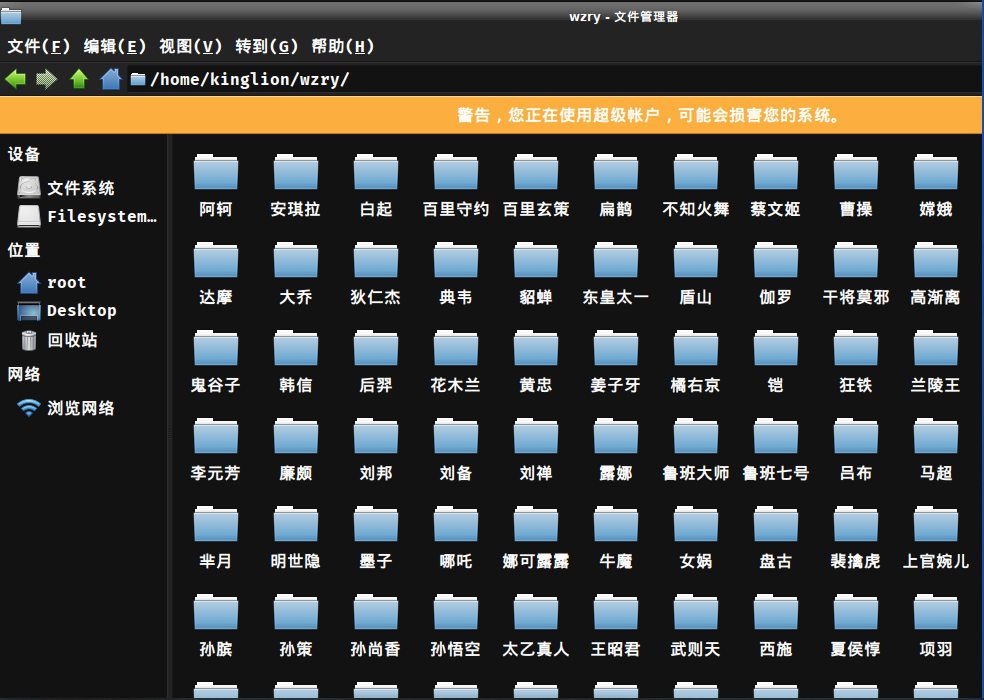
Task: Select the 典韦 folder icon
Action: click(x=456, y=259)
